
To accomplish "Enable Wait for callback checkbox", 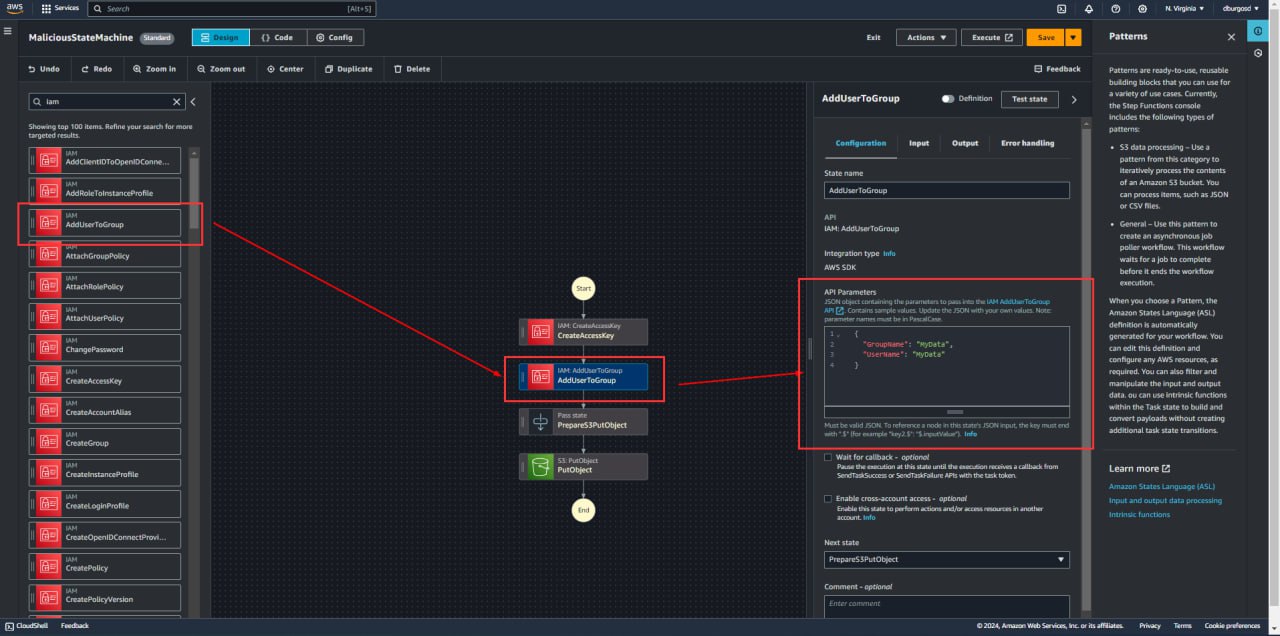I will point(828,457).
